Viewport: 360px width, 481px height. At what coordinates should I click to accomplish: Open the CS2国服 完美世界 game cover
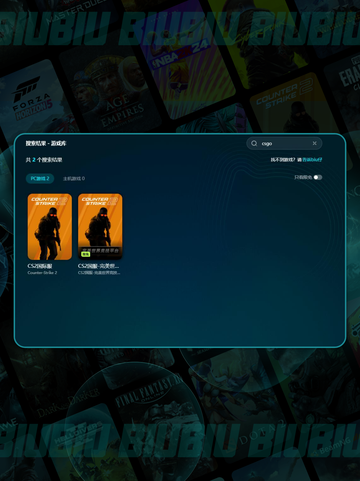pyautogui.click(x=100, y=226)
